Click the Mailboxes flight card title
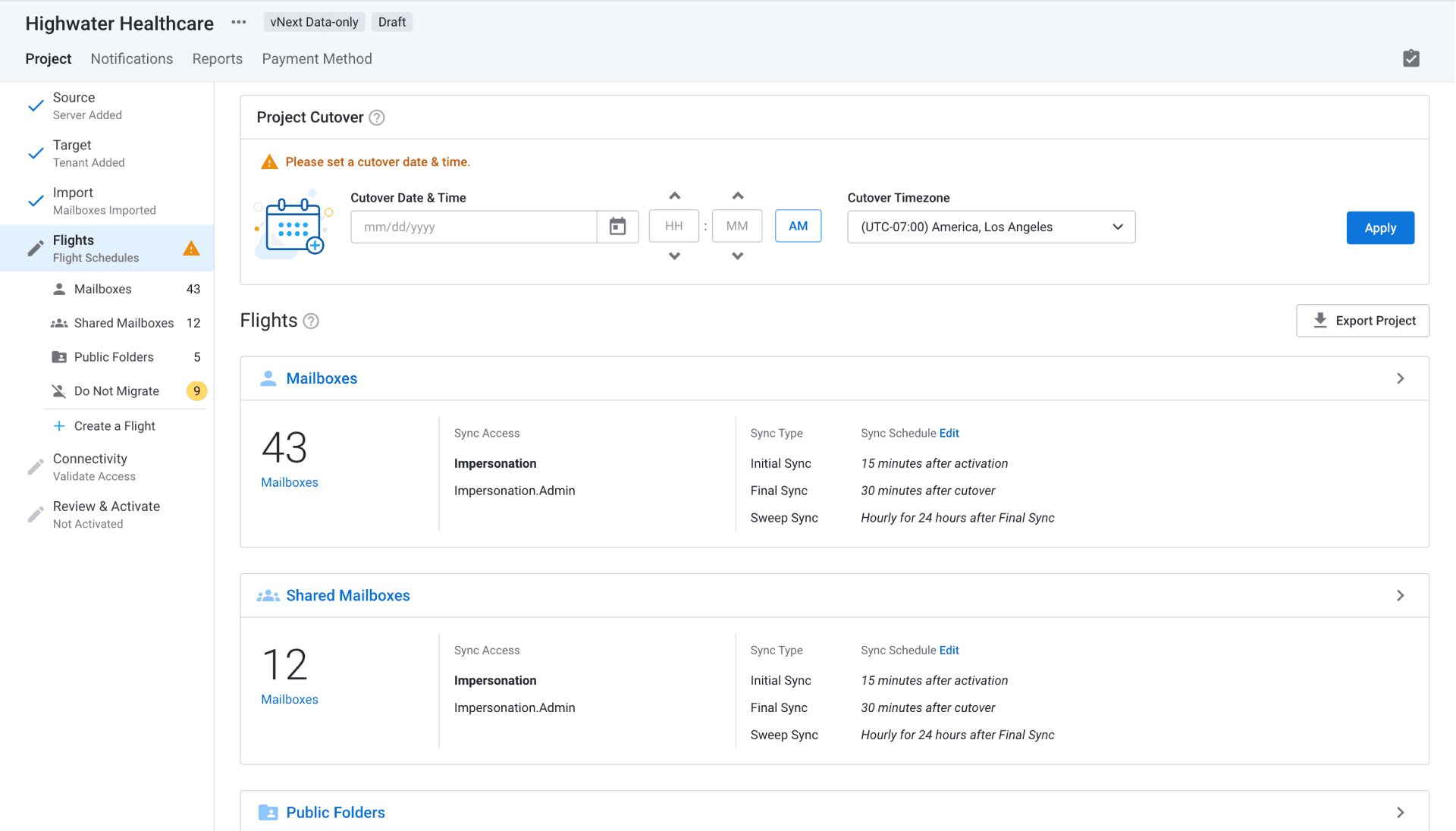This screenshot has height=831, width=1456. [x=322, y=378]
